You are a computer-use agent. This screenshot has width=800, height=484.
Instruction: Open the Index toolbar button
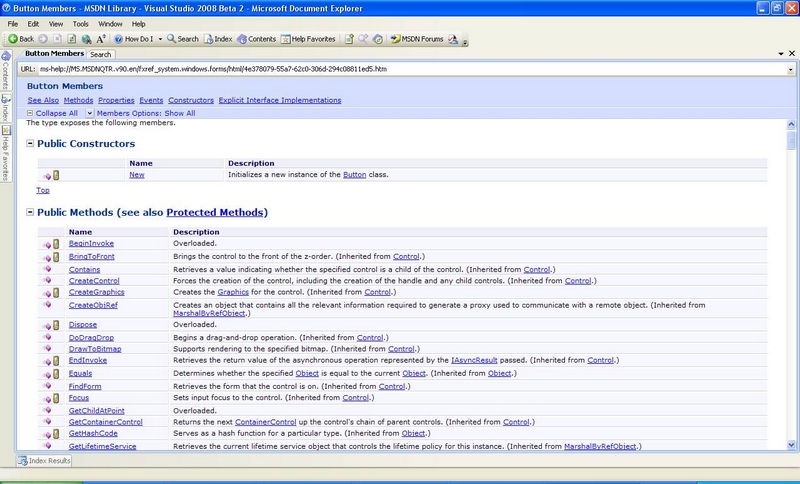pos(216,39)
